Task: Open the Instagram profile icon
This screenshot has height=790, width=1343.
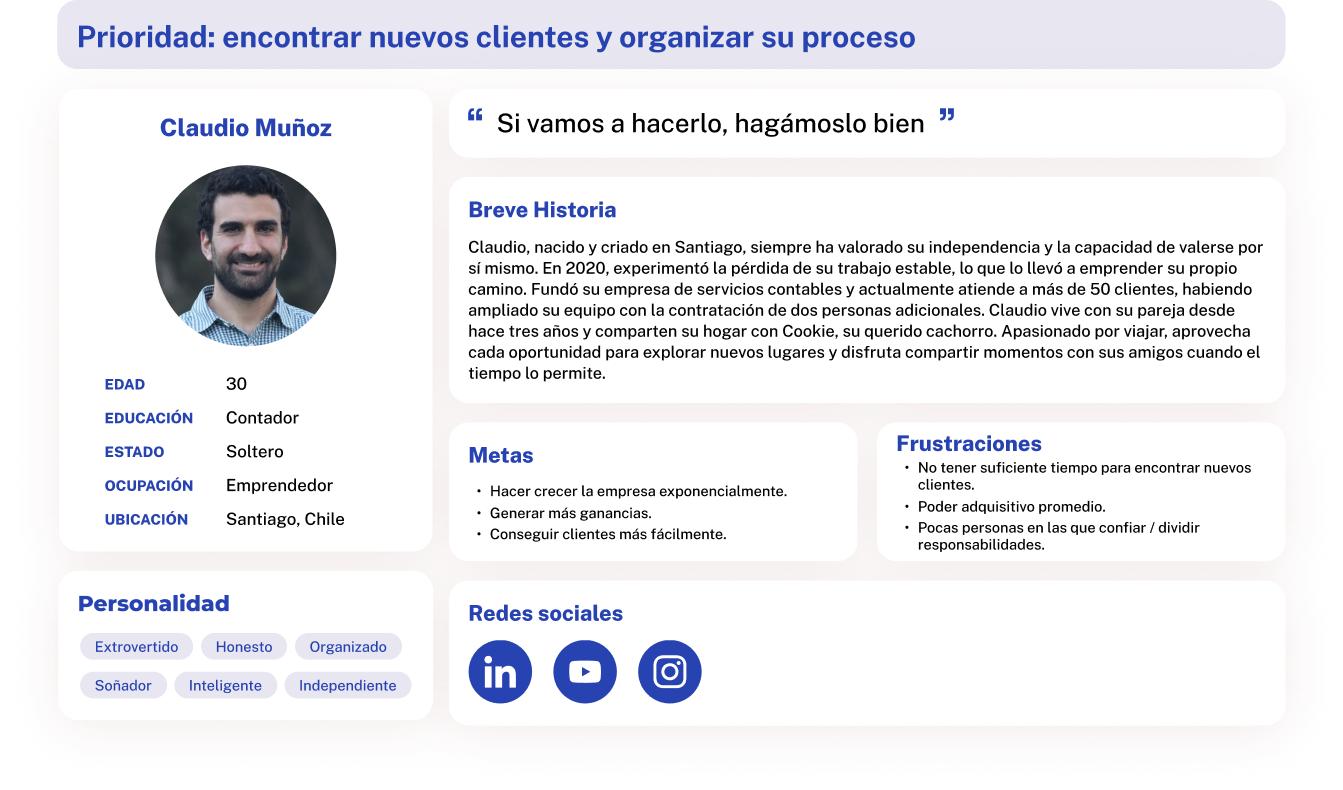Action: 670,671
